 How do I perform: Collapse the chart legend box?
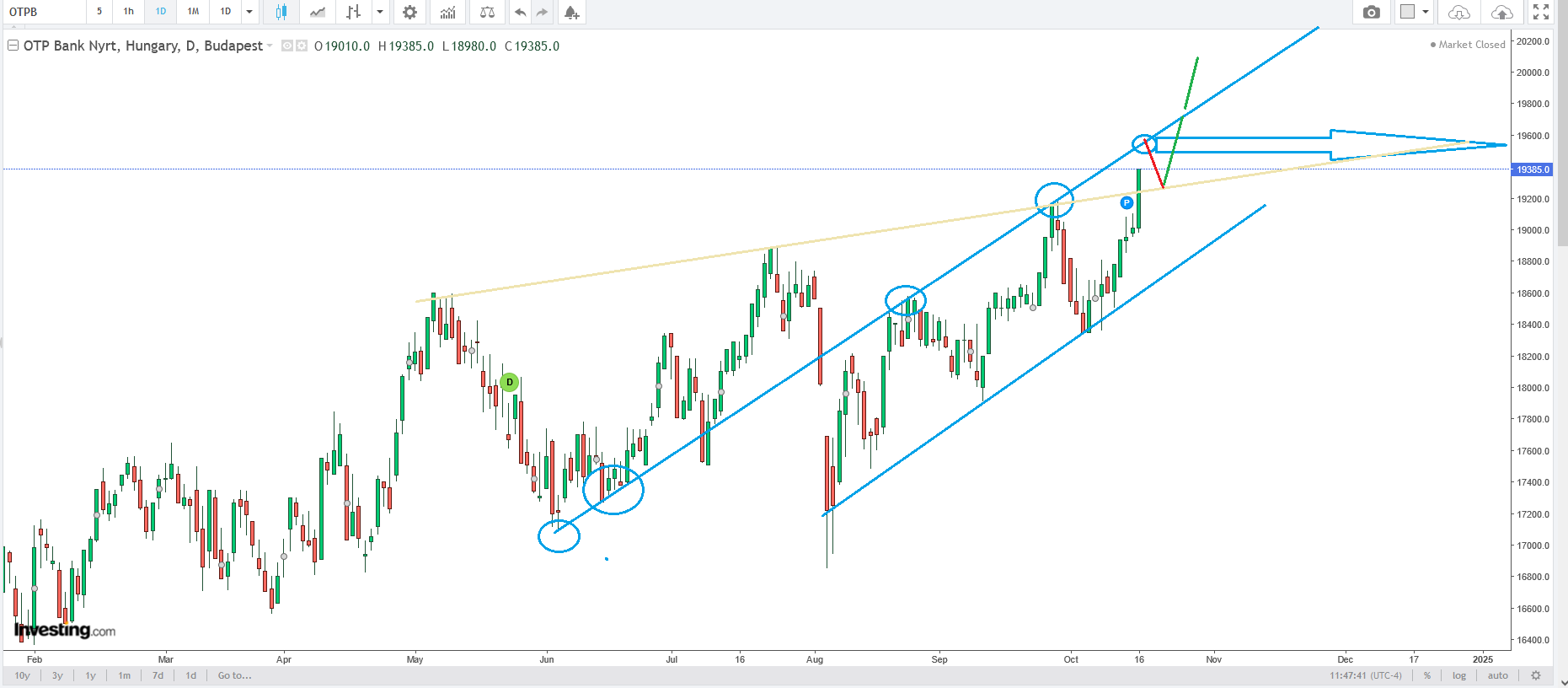(13, 46)
